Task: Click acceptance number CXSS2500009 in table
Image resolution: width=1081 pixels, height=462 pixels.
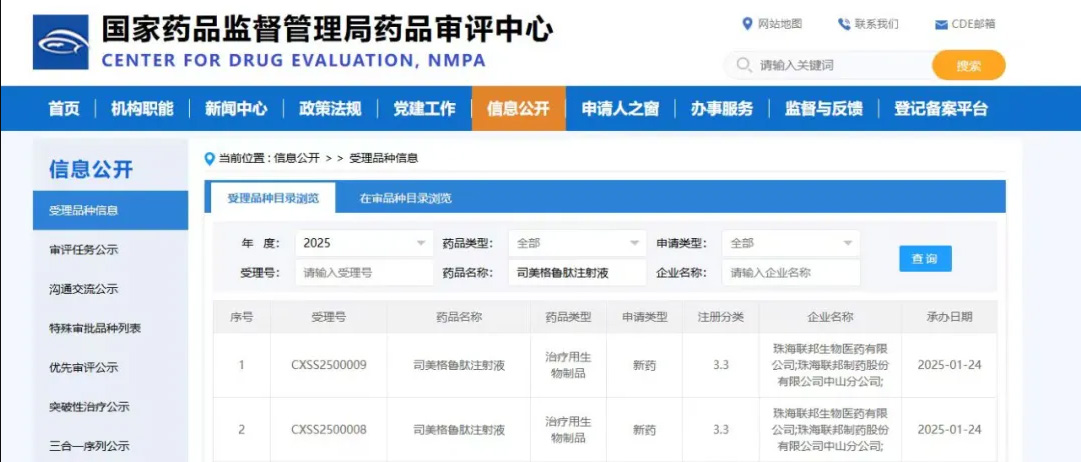Action: pyautogui.click(x=328, y=365)
